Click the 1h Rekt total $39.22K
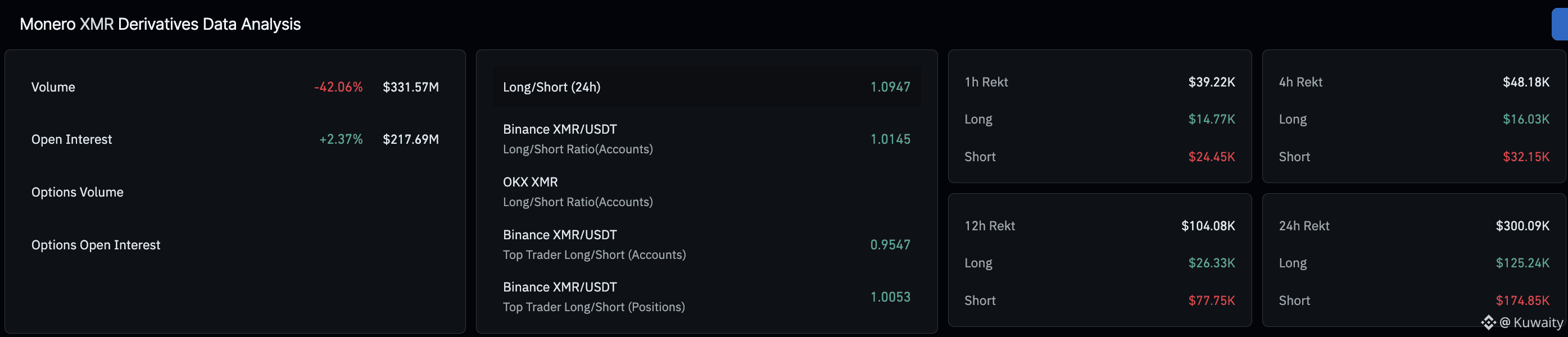This screenshot has width=1568, height=337. coord(1211,82)
